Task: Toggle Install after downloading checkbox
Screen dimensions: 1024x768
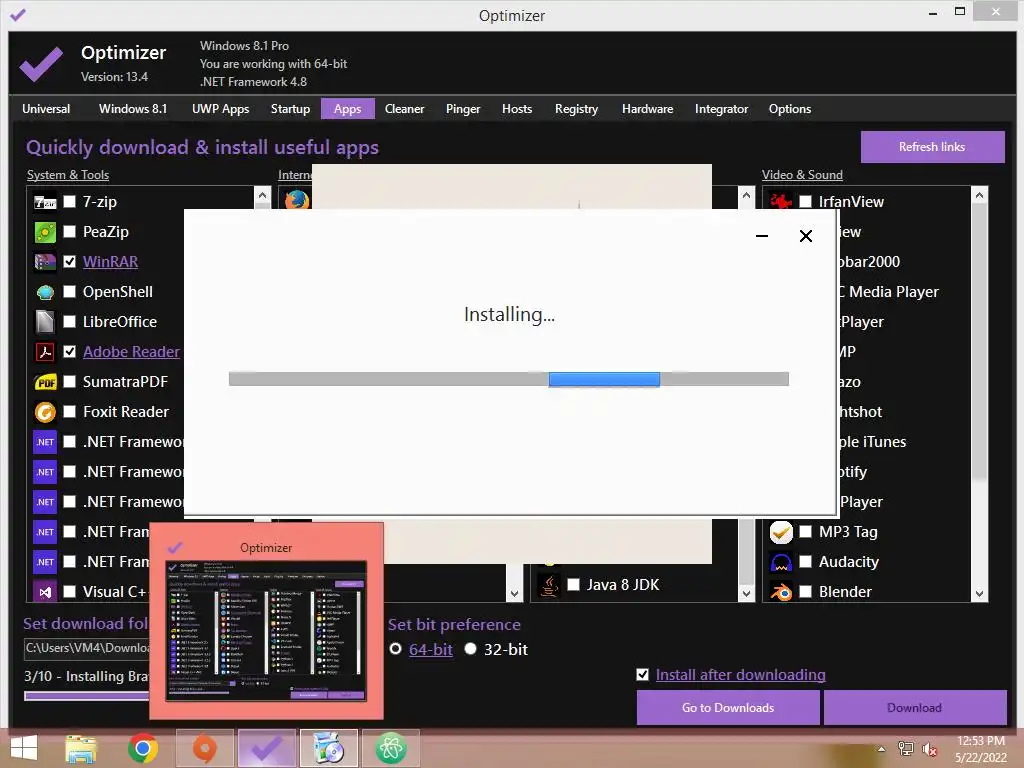Action: pyautogui.click(x=643, y=675)
